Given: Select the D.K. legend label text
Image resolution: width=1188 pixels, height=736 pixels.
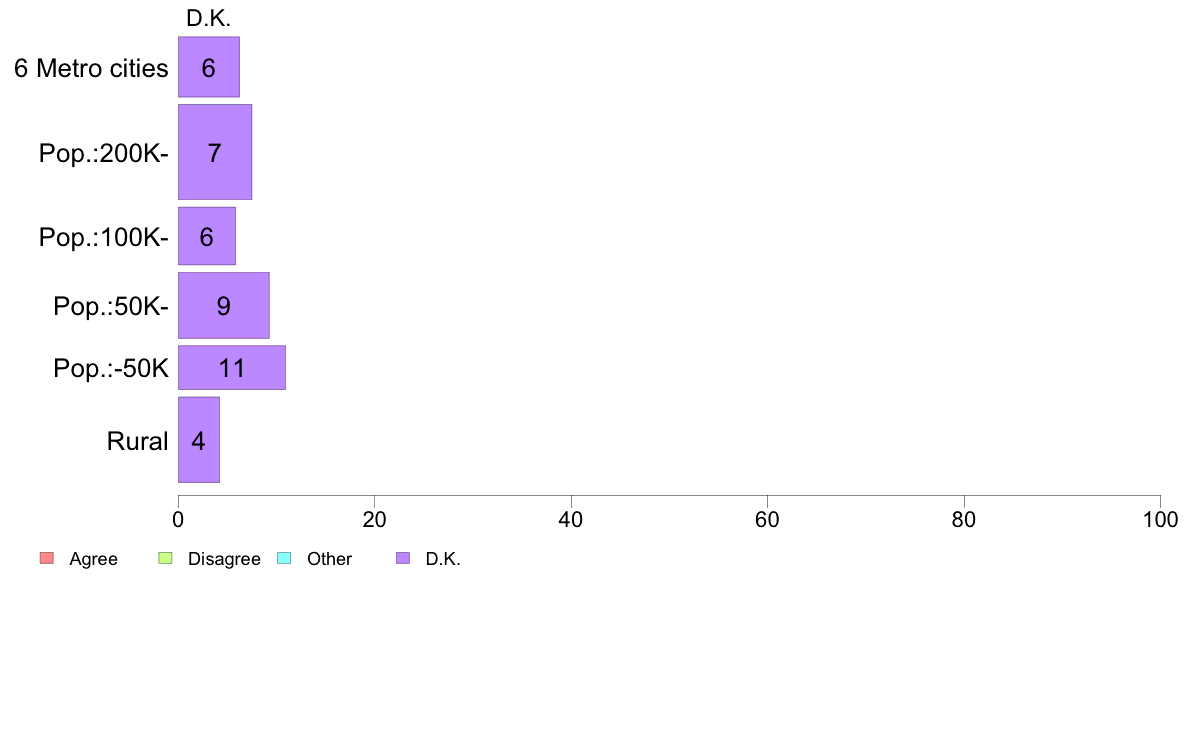Looking at the screenshot, I should 443,559.
